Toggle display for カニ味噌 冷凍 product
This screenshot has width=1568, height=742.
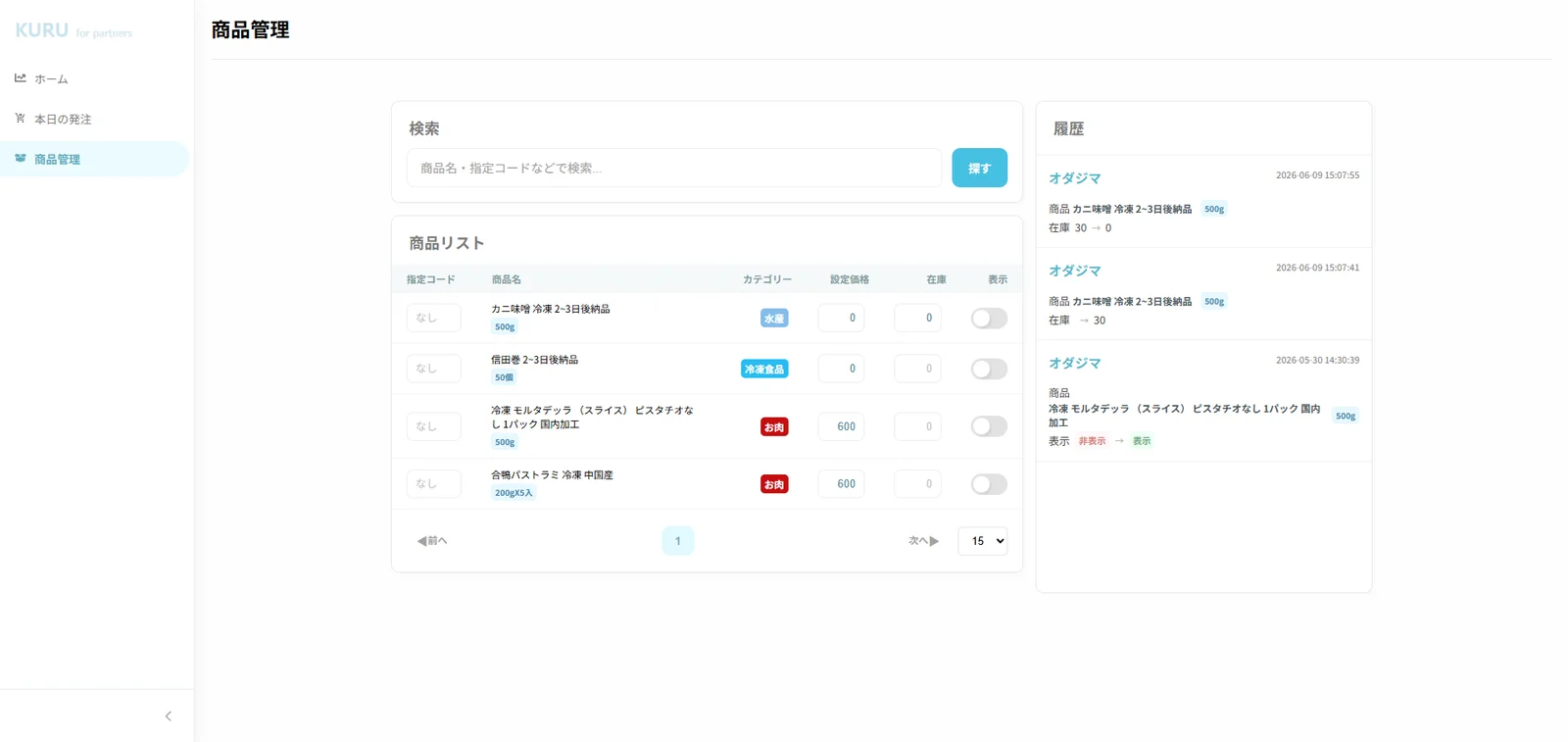point(989,318)
